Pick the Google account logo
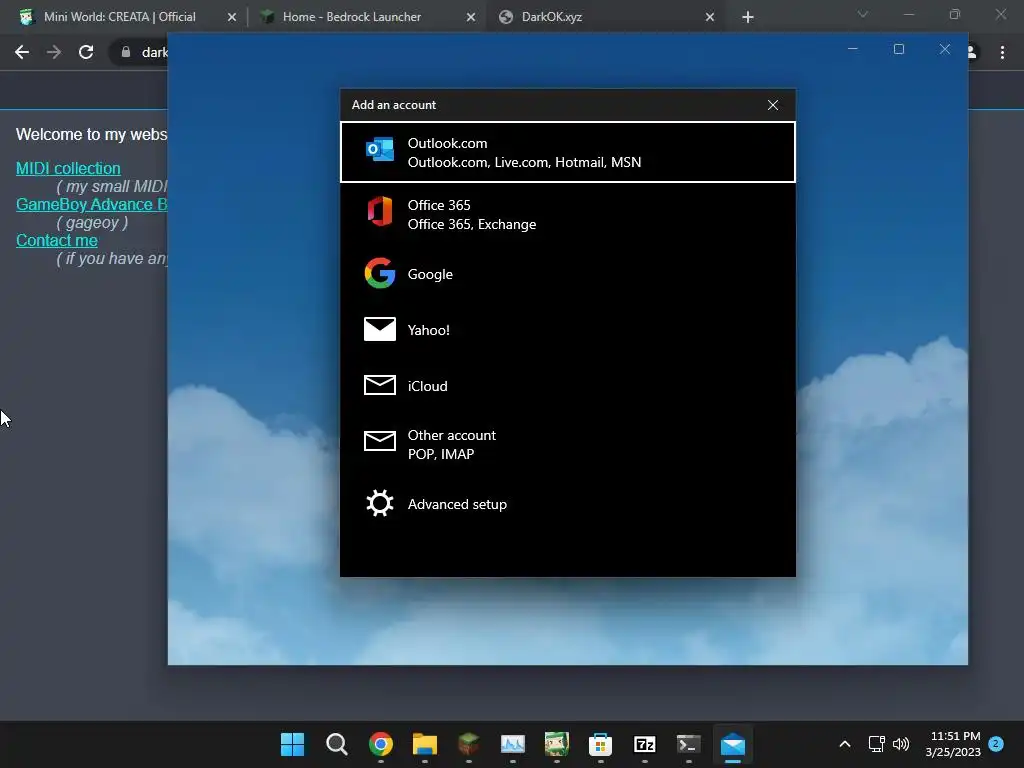The image size is (1024, 768). [x=379, y=273]
